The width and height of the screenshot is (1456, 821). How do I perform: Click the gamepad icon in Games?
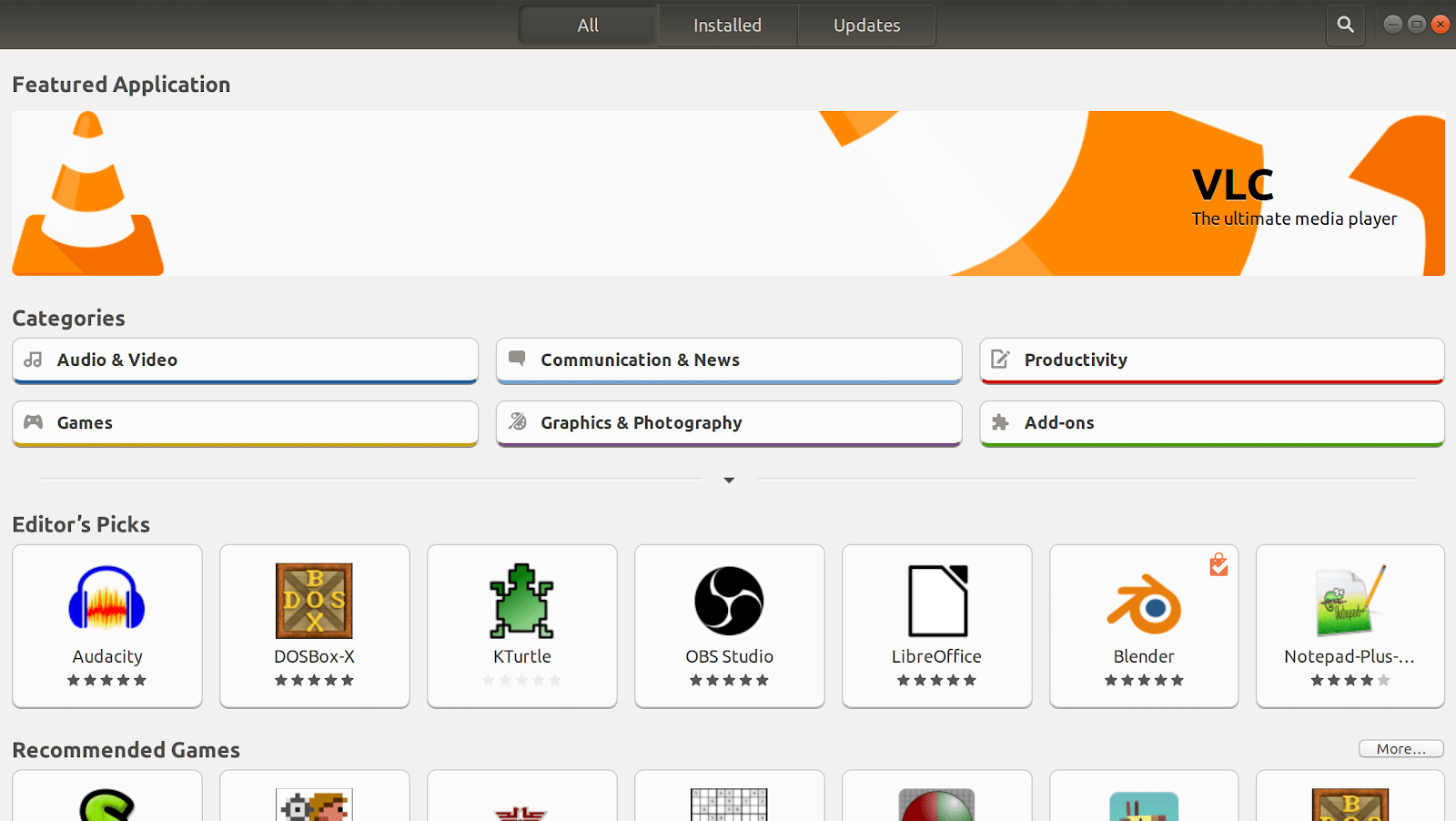coord(34,422)
